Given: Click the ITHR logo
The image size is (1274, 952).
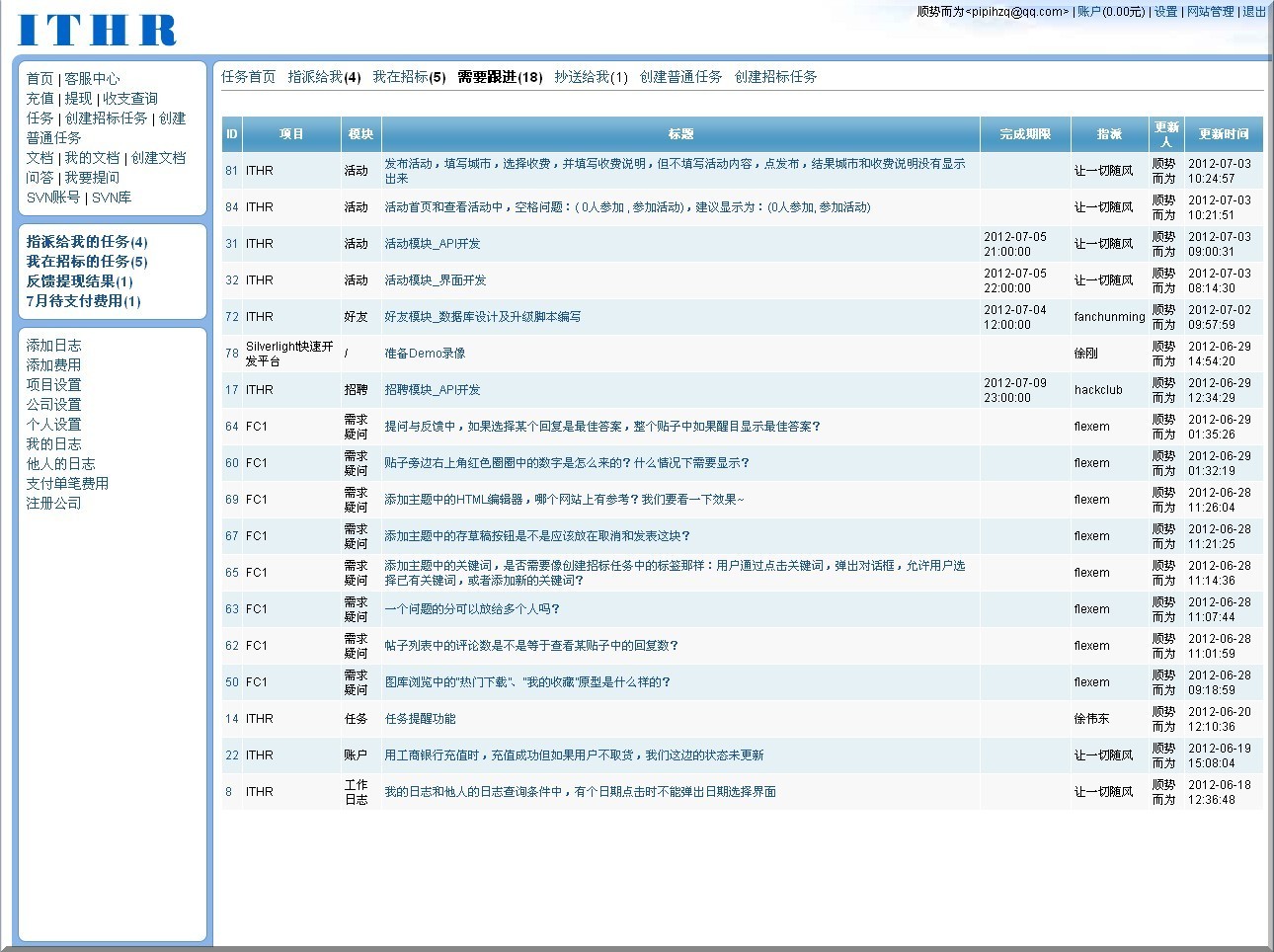Looking at the screenshot, I should 97,30.
